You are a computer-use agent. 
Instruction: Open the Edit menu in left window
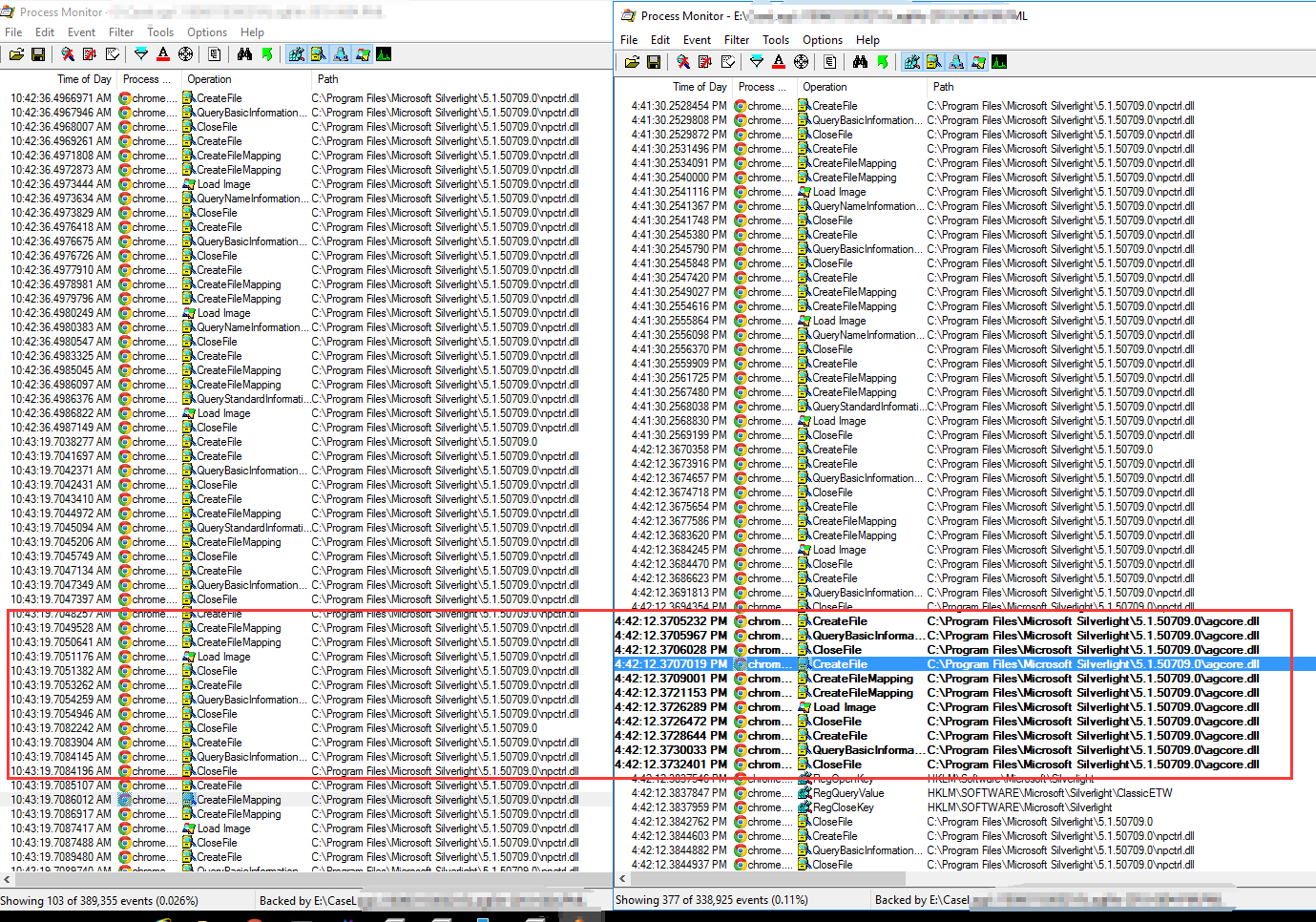point(45,32)
